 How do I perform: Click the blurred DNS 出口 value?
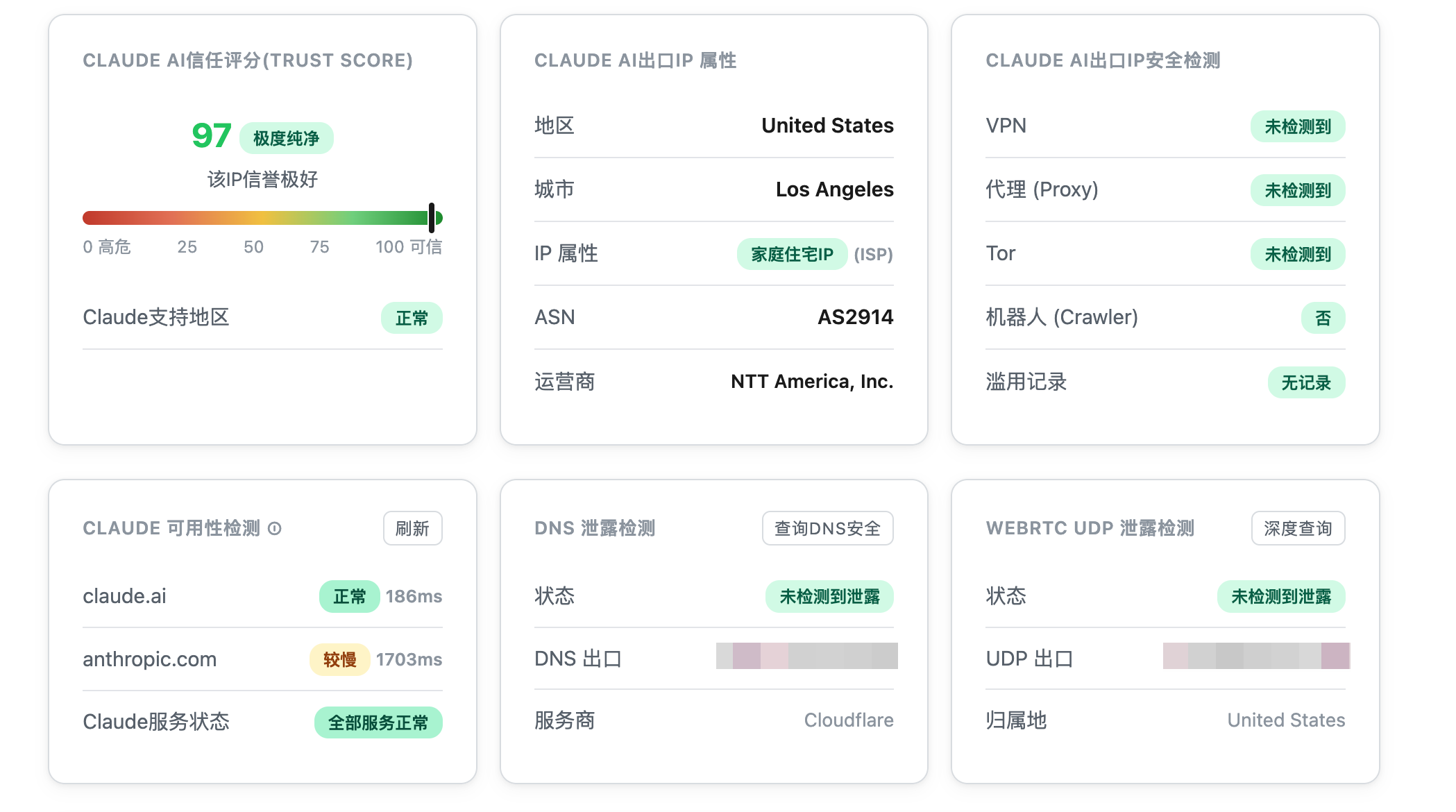[x=807, y=656]
